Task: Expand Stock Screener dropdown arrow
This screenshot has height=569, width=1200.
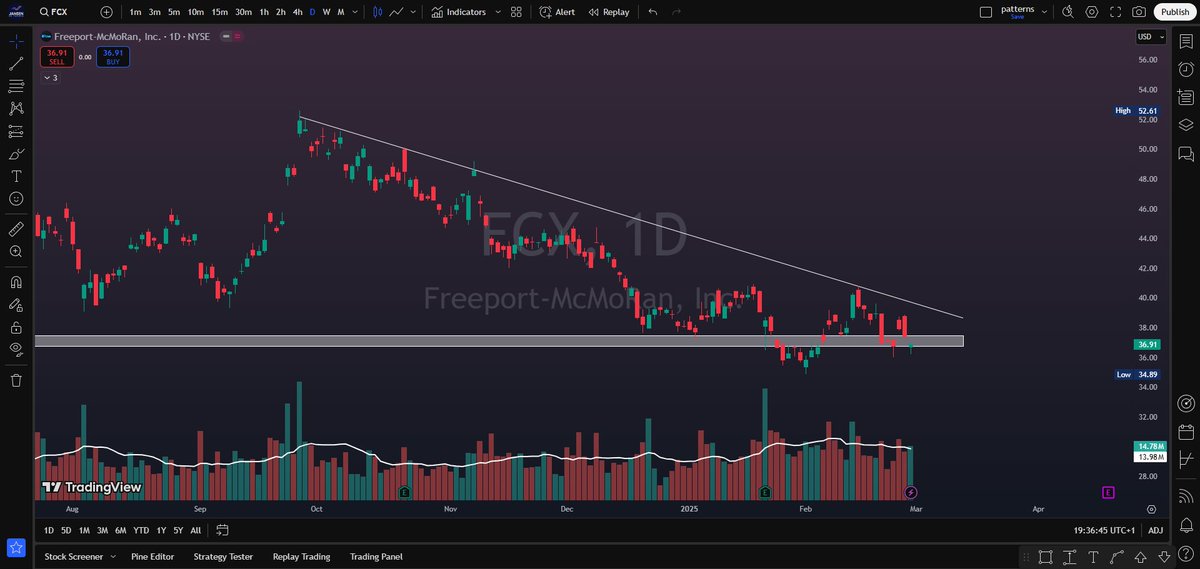Action: click(112, 556)
